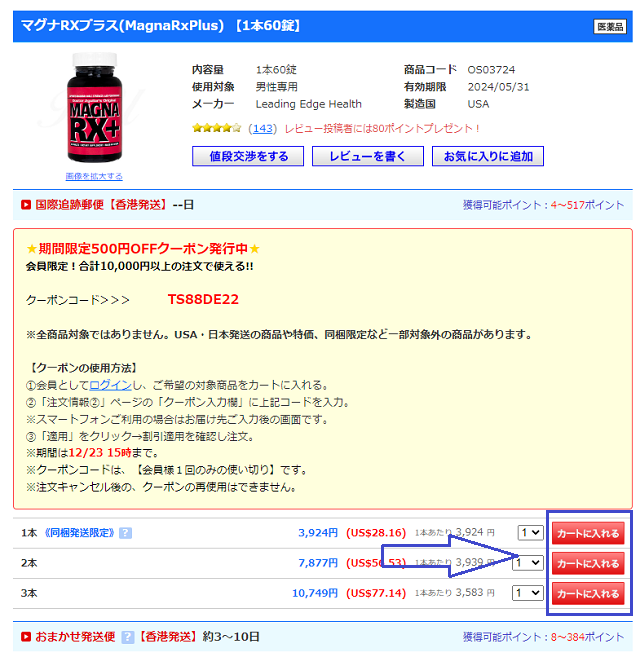The image size is (640, 657).
Task: Click the 医薬品 badge in header
Action: click(x=610, y=27)
